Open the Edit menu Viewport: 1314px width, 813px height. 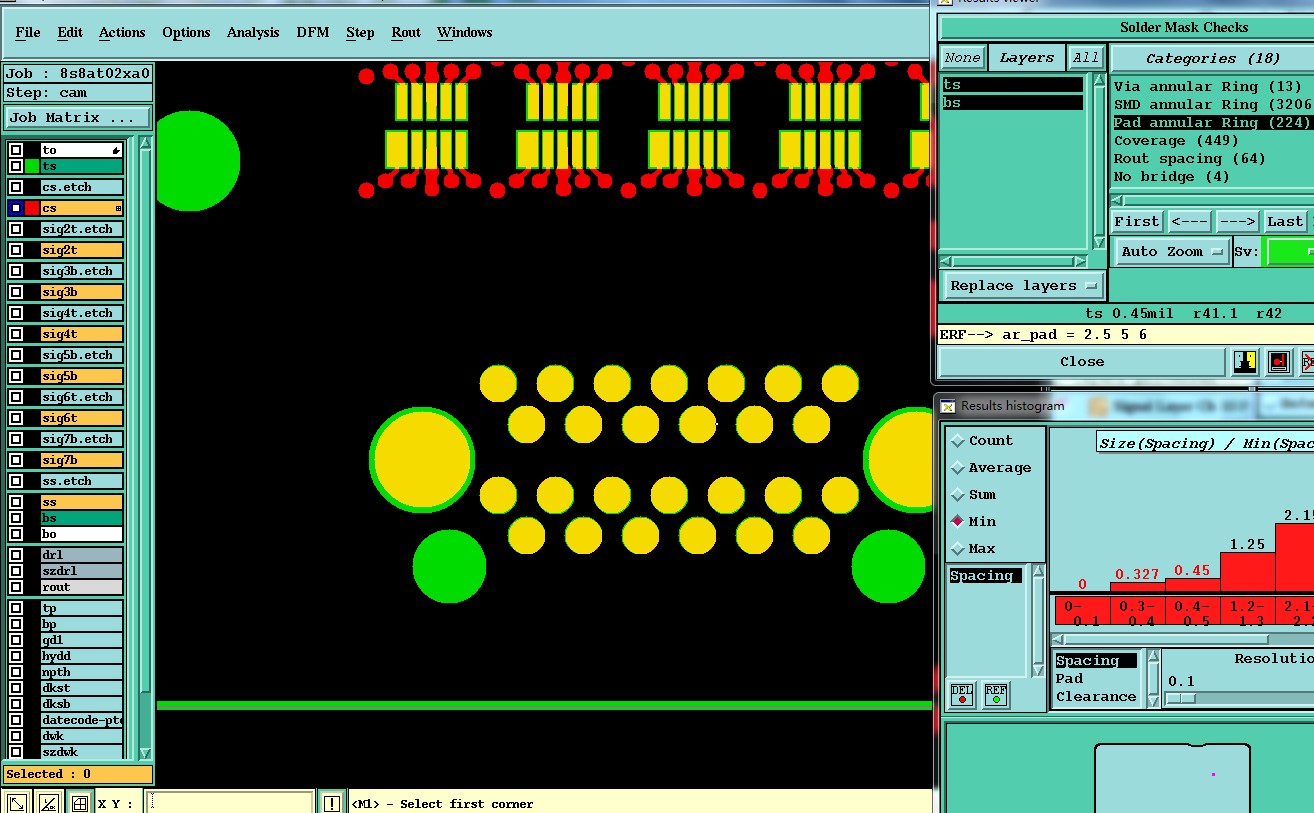click(70, 33)
